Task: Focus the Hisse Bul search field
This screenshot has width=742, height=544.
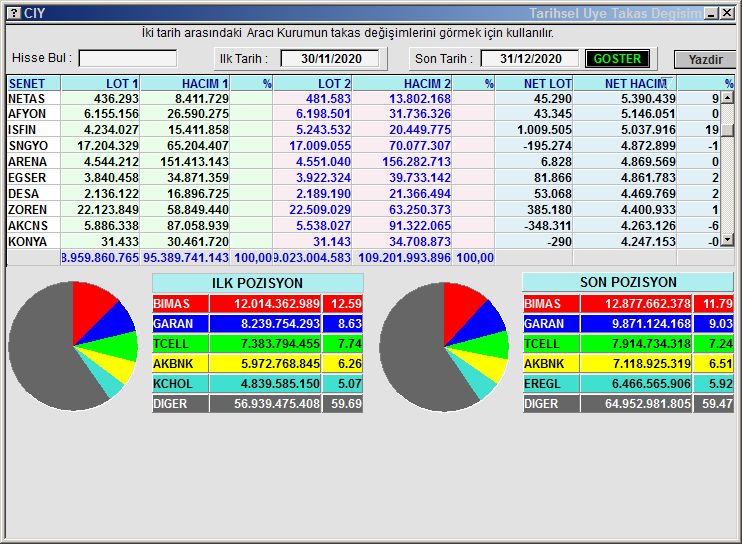Action: 128,59
